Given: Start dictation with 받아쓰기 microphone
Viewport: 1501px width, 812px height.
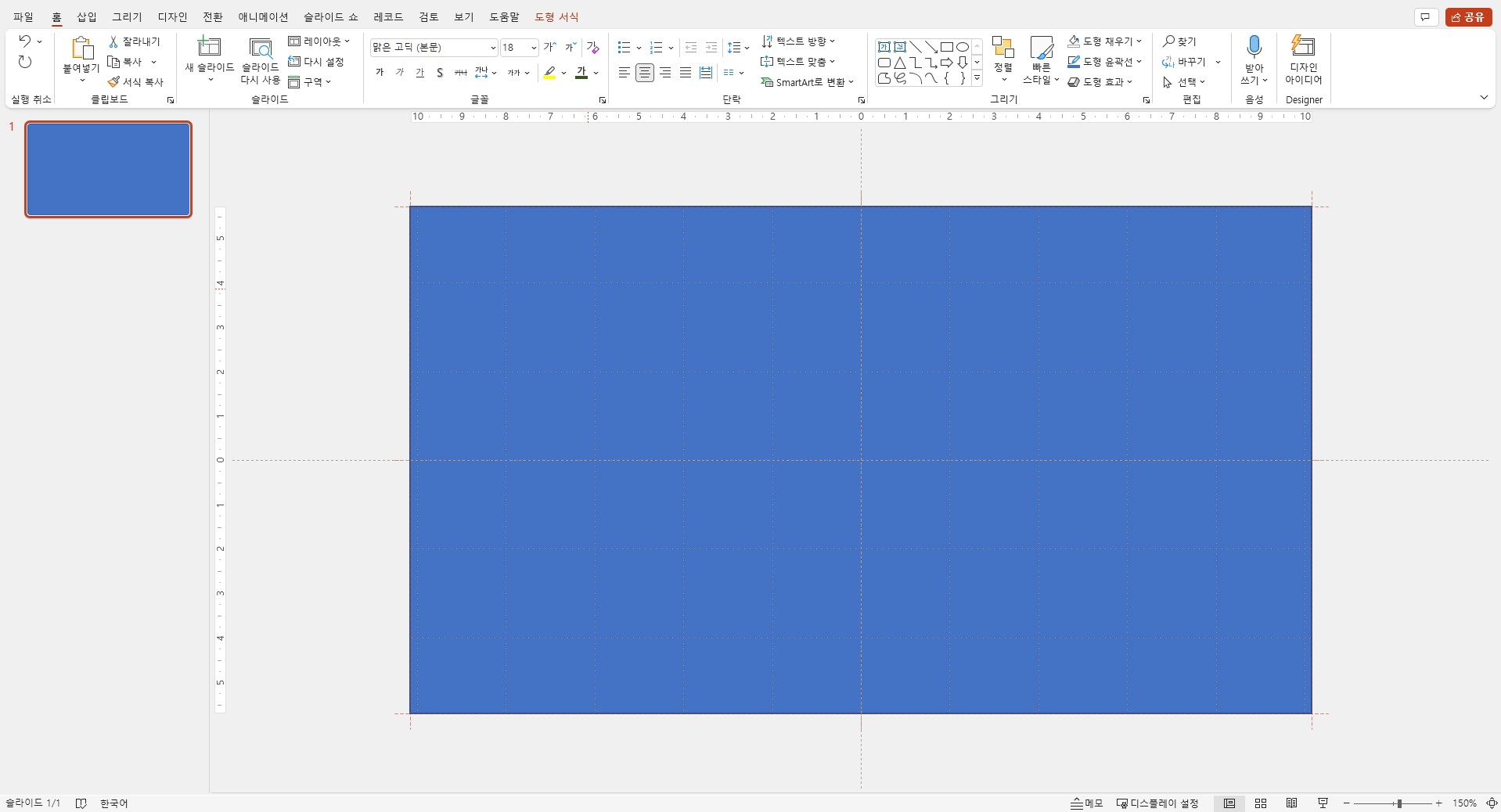Looking at the screenshot, I should tap(1254, 47).
